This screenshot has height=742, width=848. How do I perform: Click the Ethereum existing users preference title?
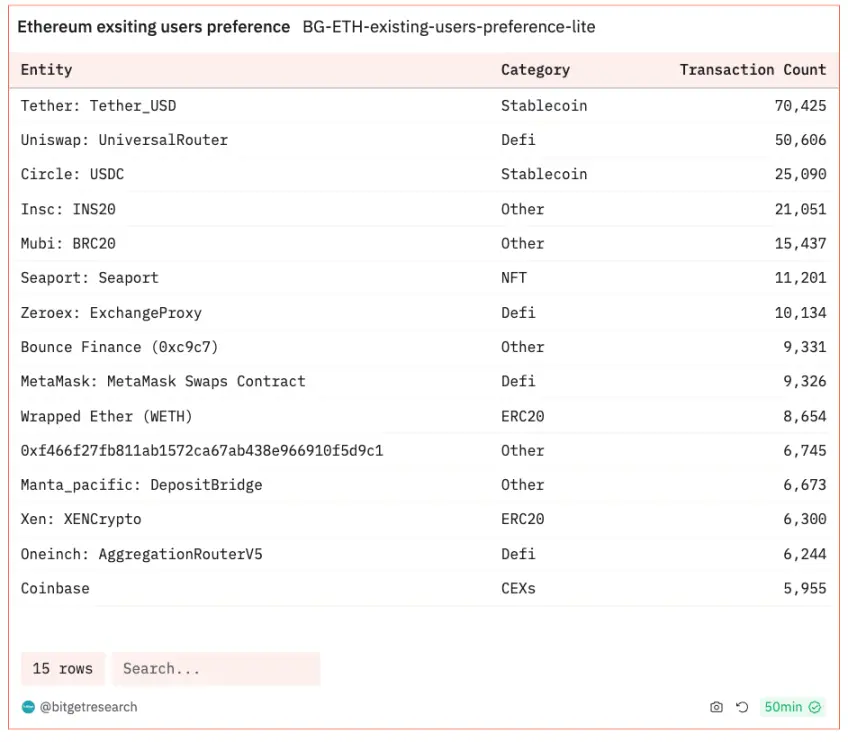click(x=153, y=27)
